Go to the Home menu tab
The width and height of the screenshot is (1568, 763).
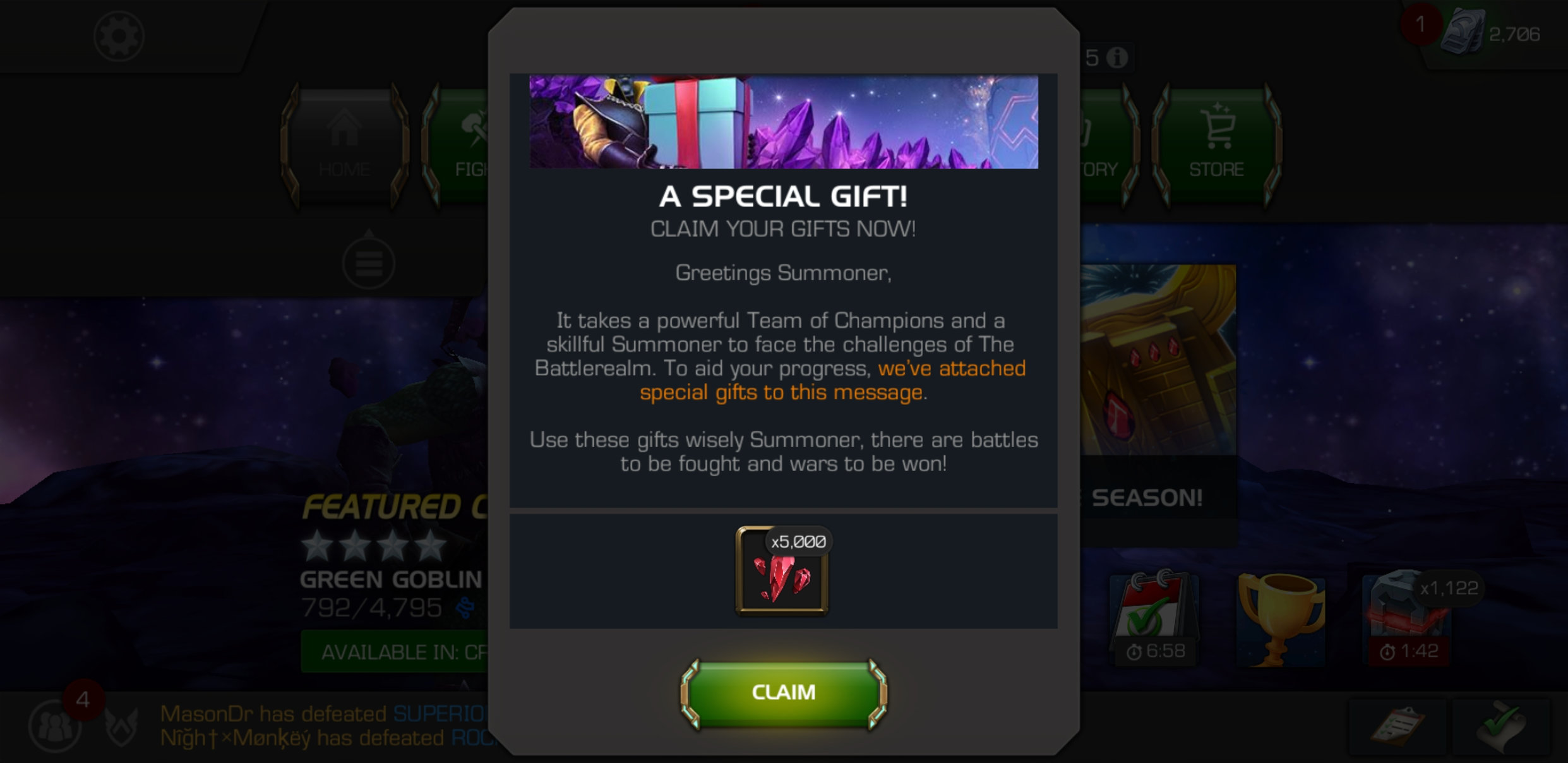tap(344, 145)
